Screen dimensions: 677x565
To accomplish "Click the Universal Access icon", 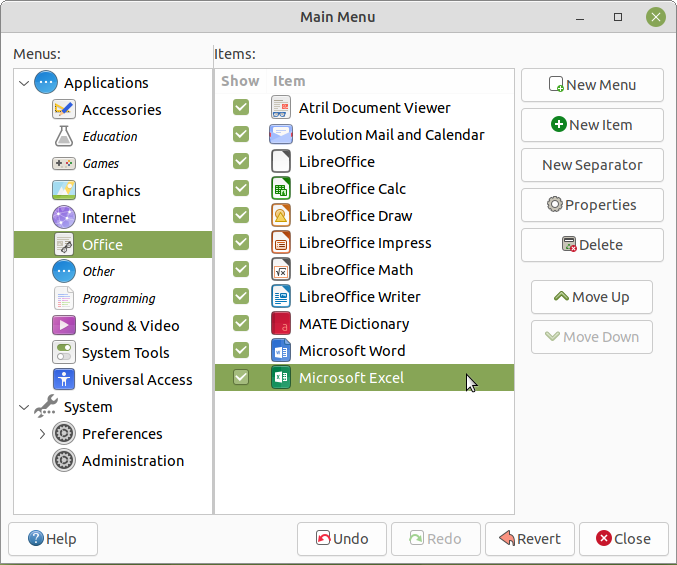I will point(64,379).
